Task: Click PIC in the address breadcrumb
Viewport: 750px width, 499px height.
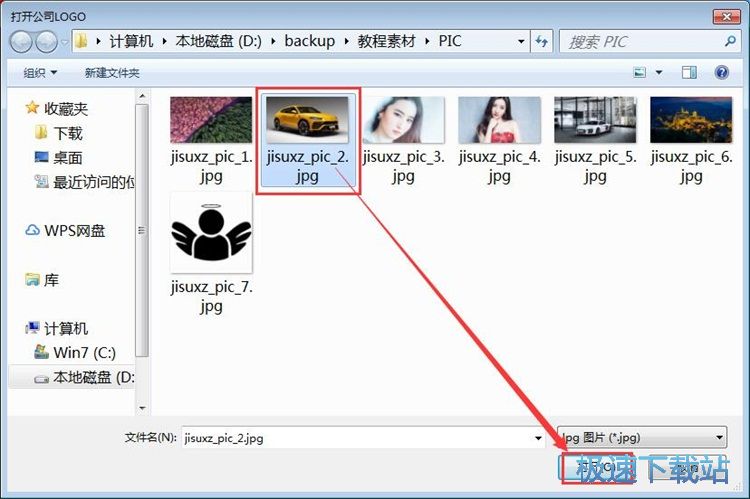Action: [x=450, y=41]
